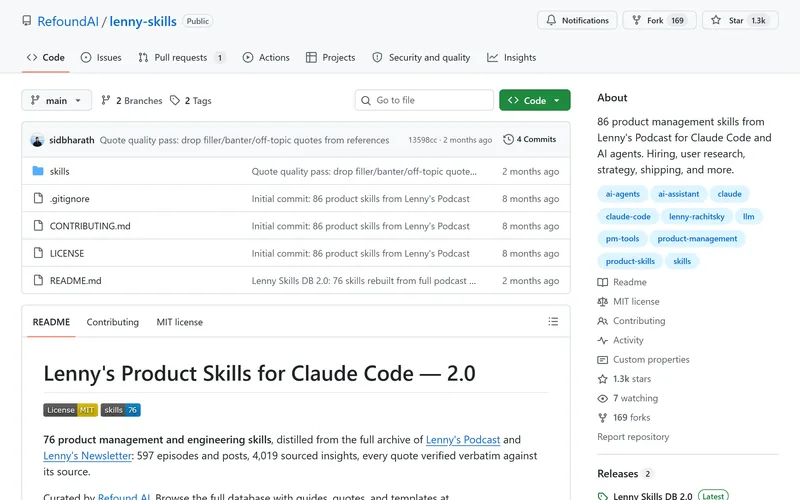The width and height of the screenshot is (800, 500).
Task: Switch to the MIT license README tab
Action: [180, 322]
